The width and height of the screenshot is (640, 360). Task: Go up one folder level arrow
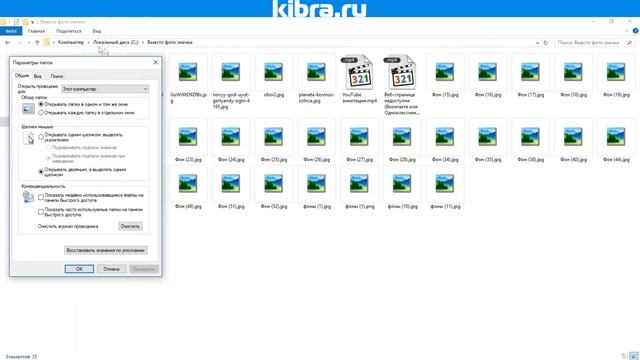pyautogui.click(x=37, y=42)
